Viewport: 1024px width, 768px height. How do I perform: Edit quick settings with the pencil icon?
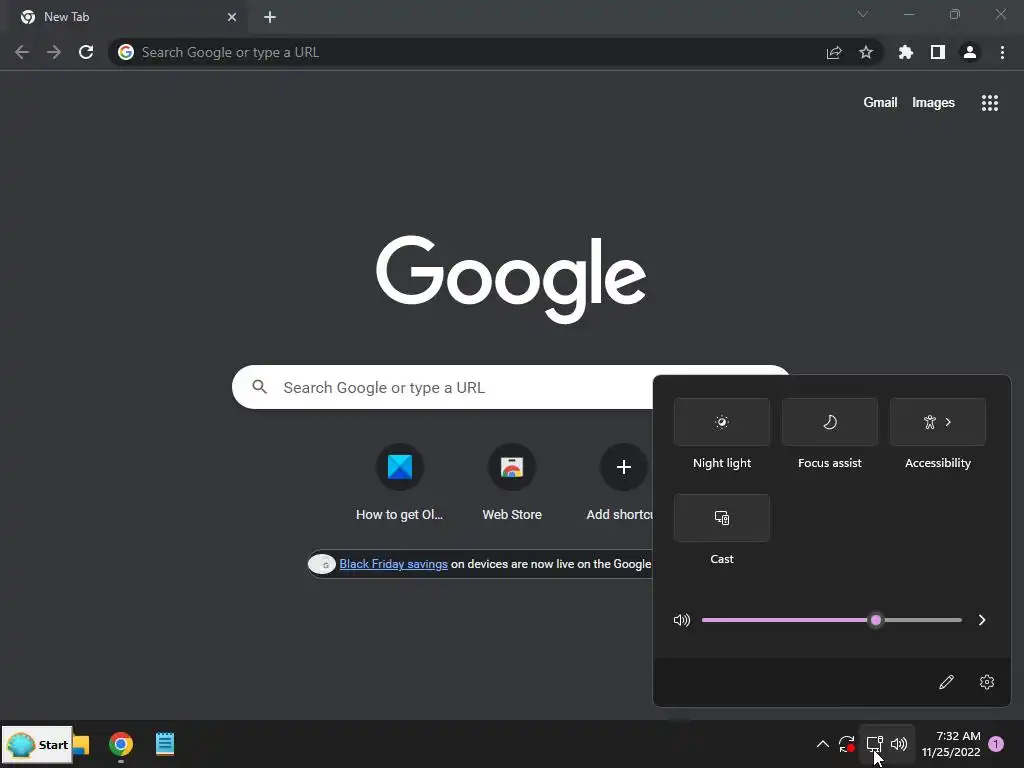point(946,682)
